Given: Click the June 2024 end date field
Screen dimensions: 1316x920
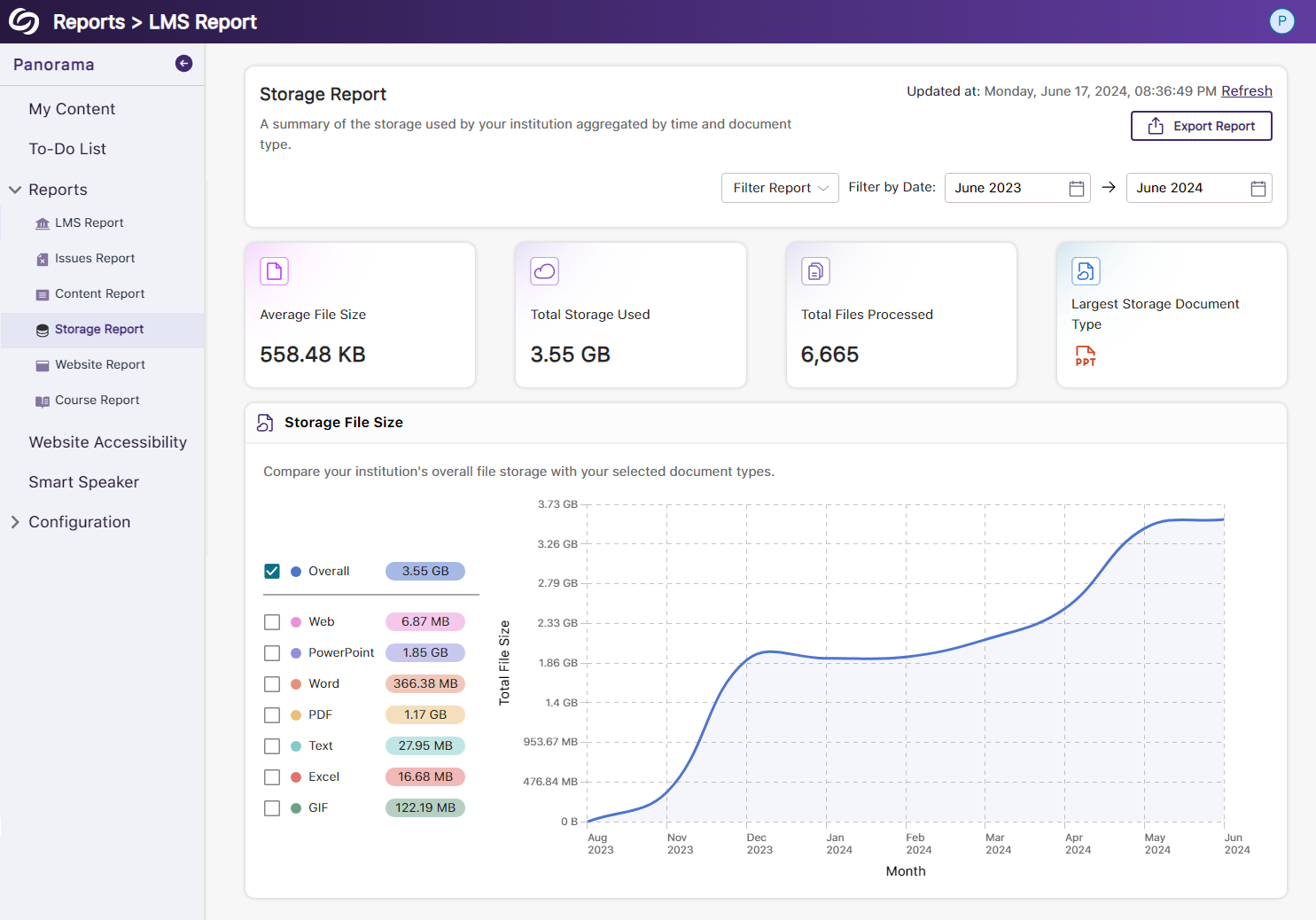Looking at the screenshot, I should coord(1188,188).
